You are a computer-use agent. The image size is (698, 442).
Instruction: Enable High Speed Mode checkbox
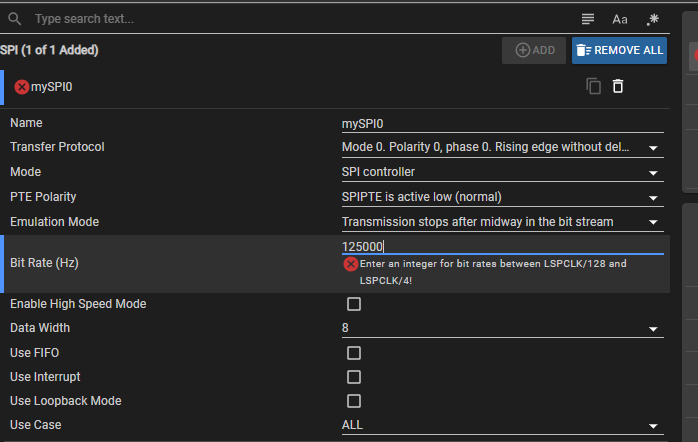tap(353, 304)
